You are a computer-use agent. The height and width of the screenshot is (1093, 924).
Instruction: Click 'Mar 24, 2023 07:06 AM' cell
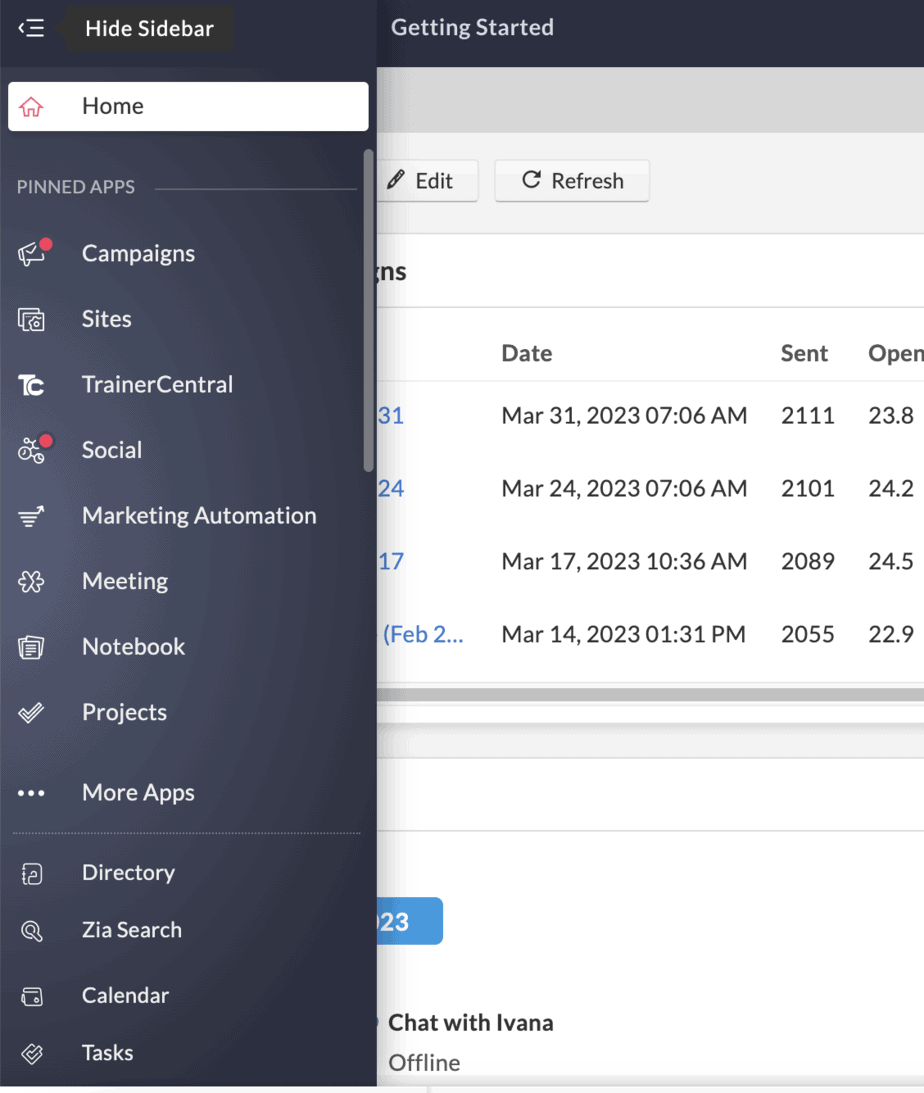(x=624, y=489)
